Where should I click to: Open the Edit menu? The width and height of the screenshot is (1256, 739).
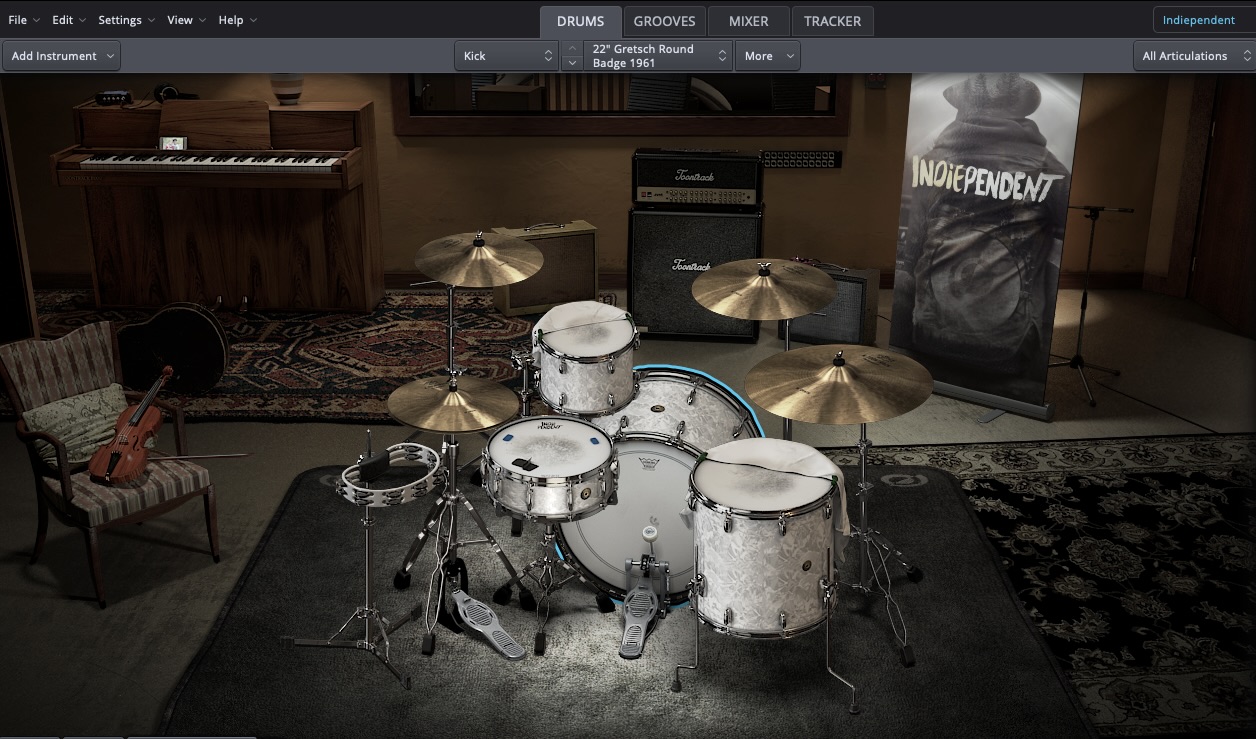[x=69, y=20]
